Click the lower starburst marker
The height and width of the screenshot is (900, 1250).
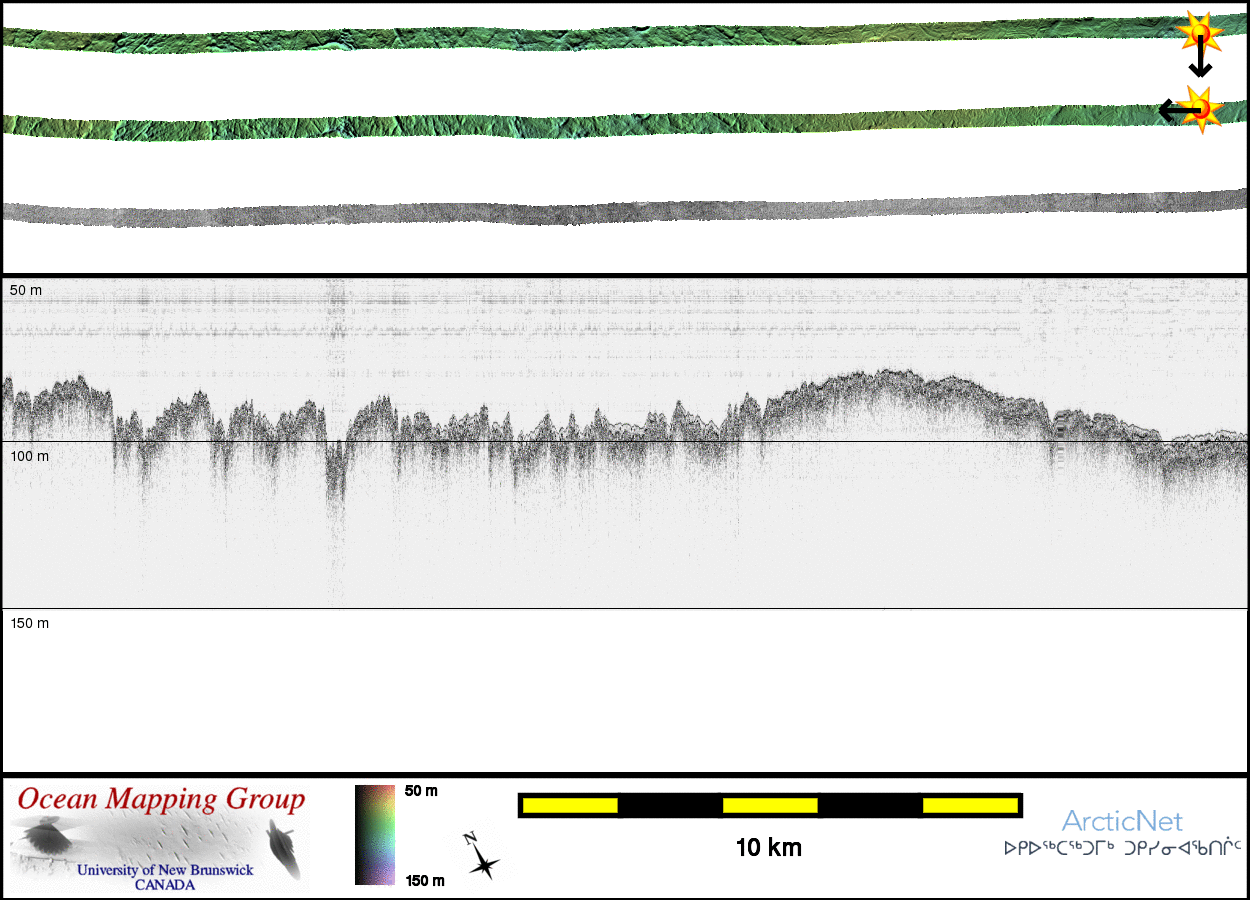click(1201, 107)
